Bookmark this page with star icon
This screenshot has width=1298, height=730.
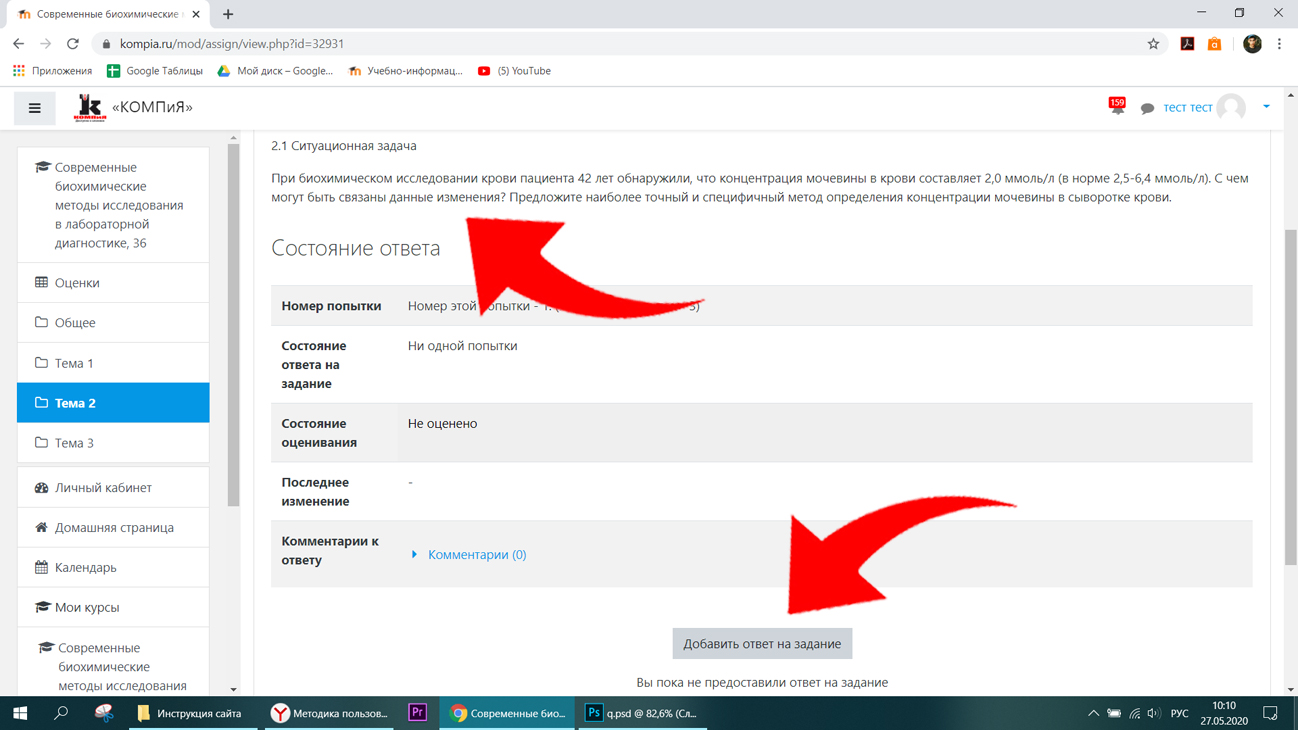pos(1153,44)
